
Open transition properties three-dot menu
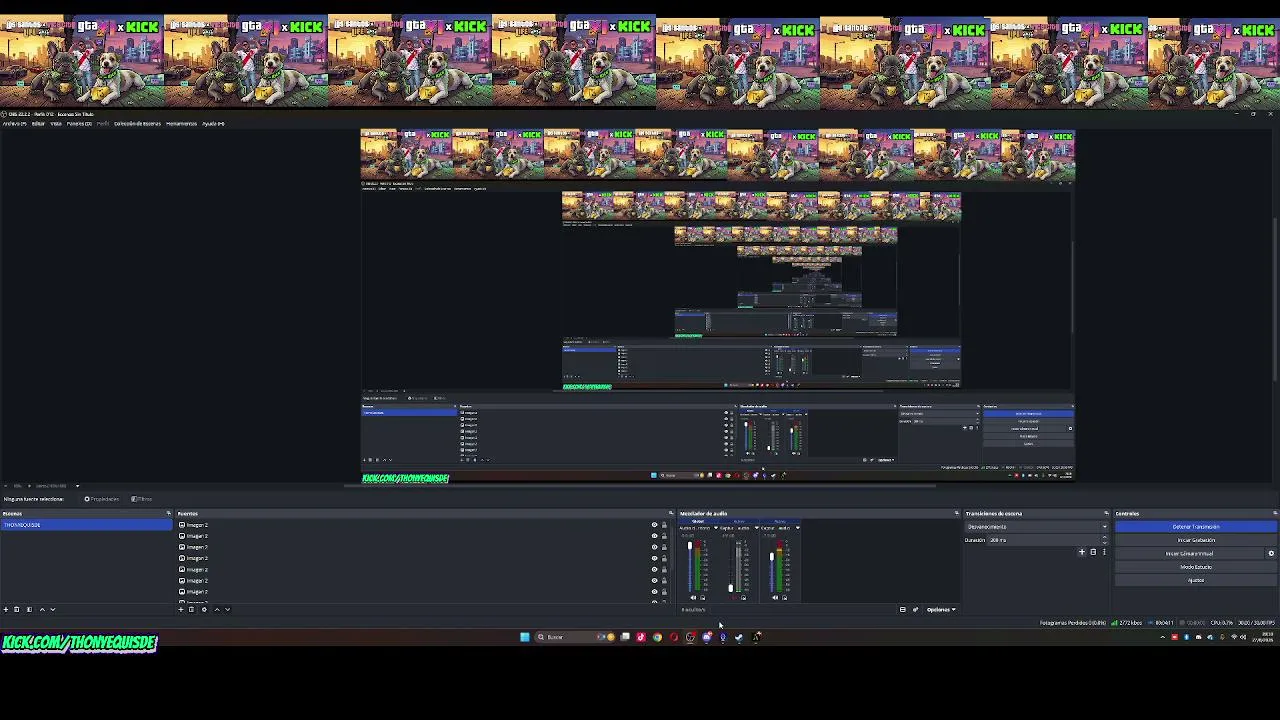(1104, 552)
